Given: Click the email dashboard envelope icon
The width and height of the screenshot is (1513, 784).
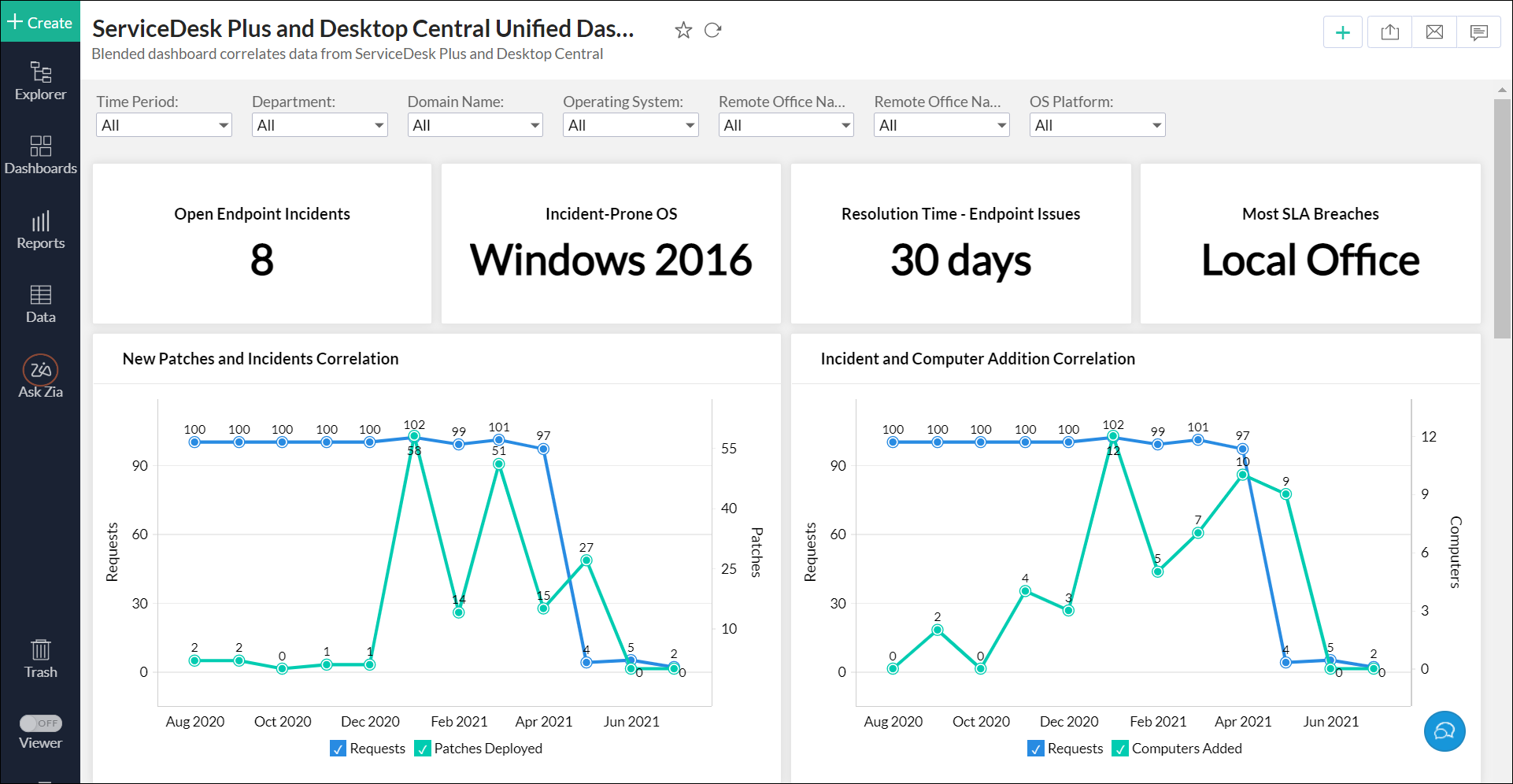Looking at the screenshot, I should tap(1434, 32).
